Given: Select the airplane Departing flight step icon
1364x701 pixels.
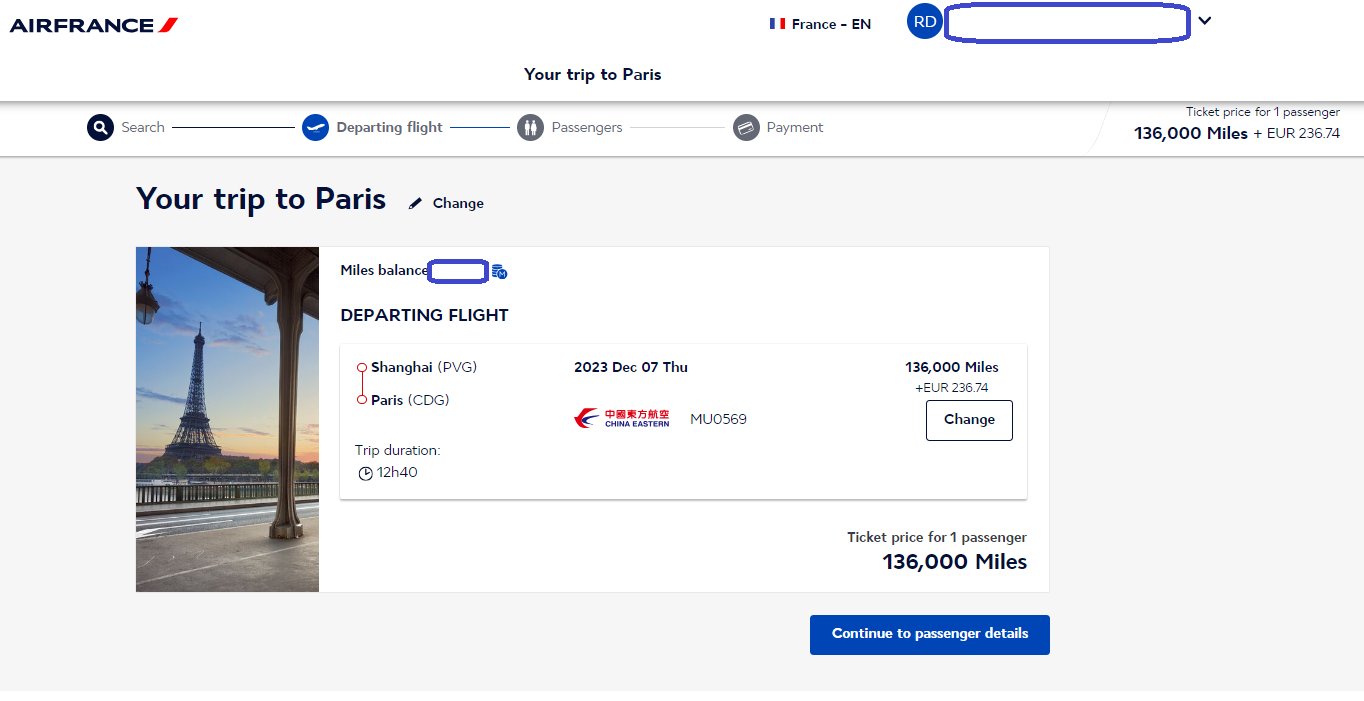Looking at the screenshot, I should coord(315,128).
